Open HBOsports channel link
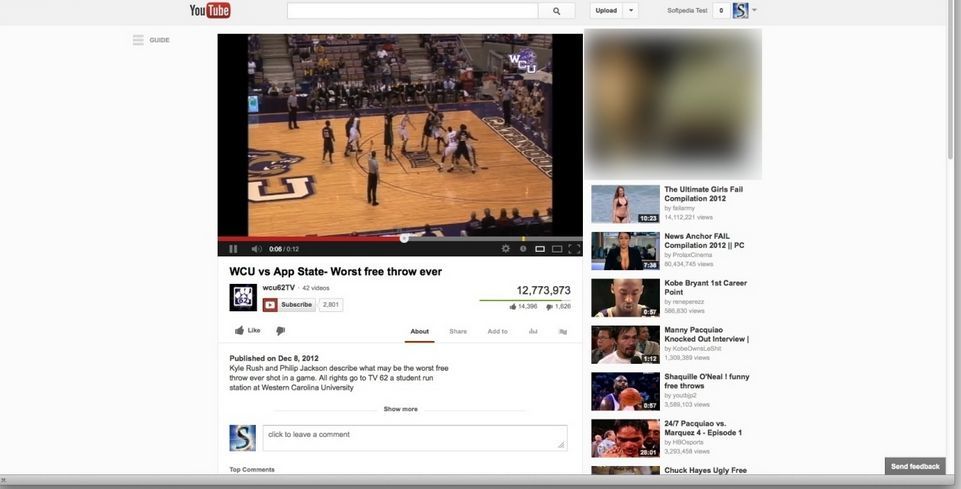Screen dimensions: 961x489 [x=688, y=442]
